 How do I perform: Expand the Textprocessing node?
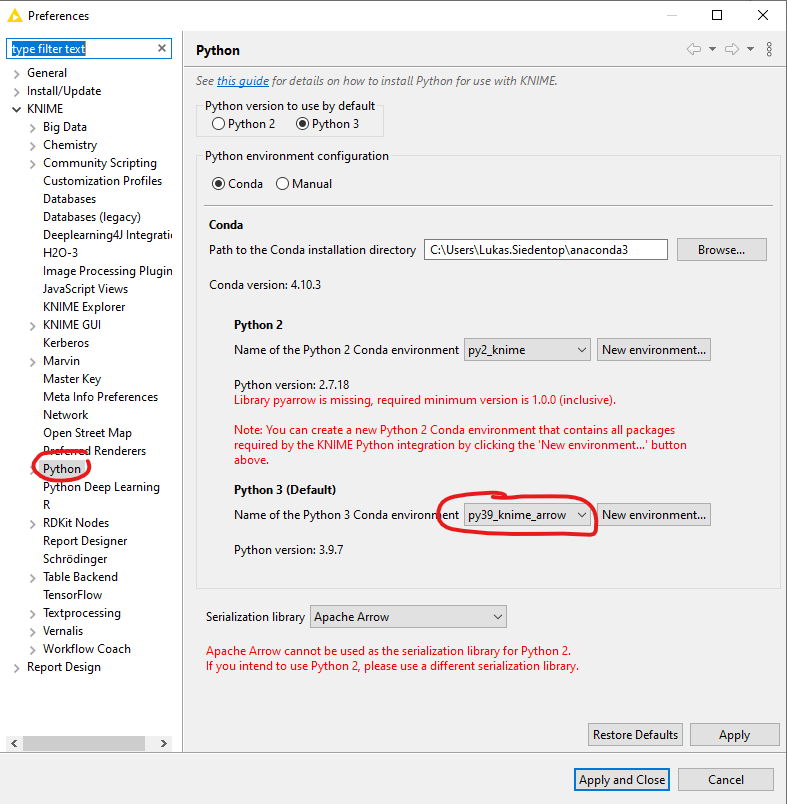[x=32, y=614]
